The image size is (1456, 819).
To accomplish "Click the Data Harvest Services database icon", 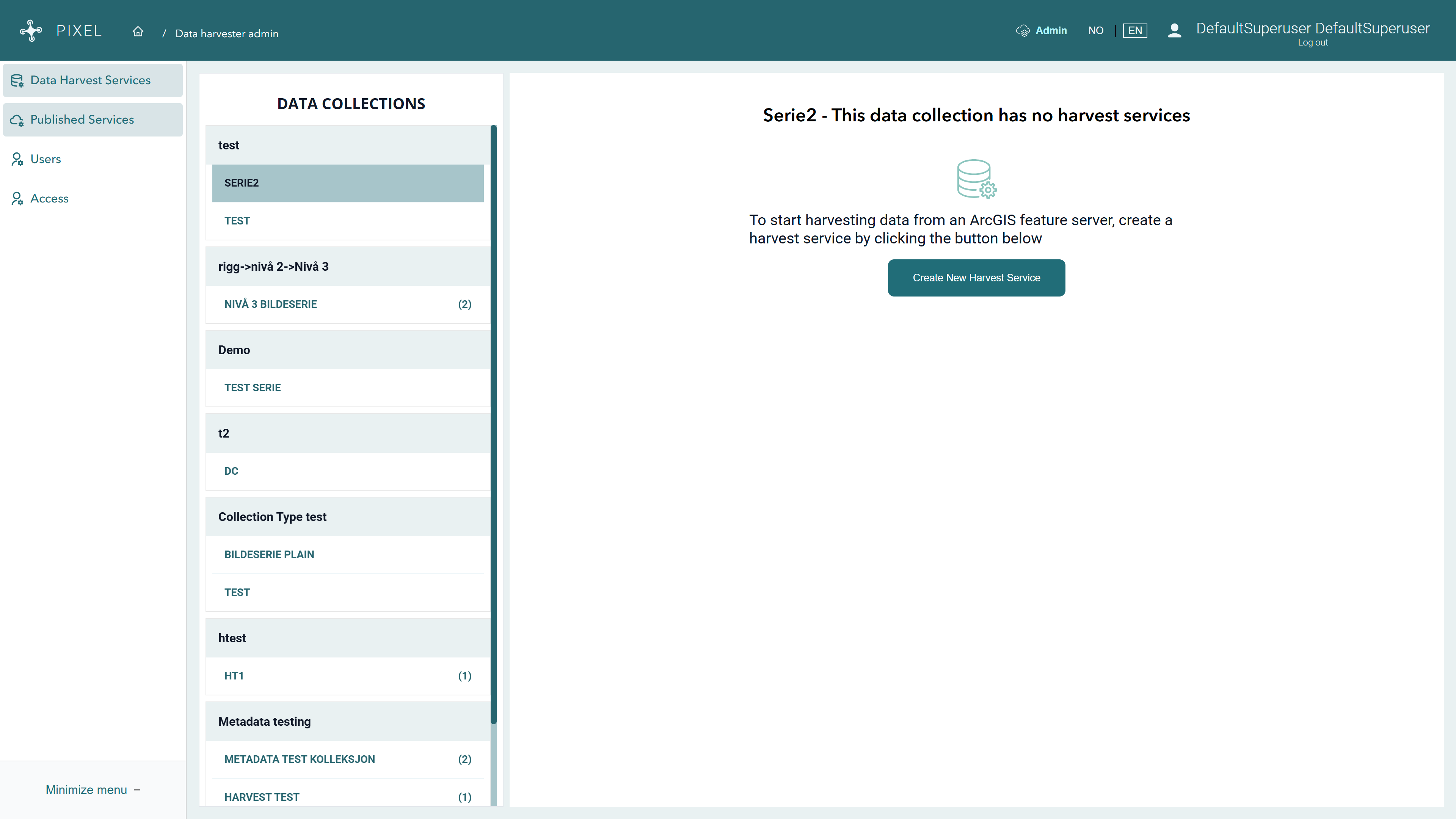I will 17,80.
